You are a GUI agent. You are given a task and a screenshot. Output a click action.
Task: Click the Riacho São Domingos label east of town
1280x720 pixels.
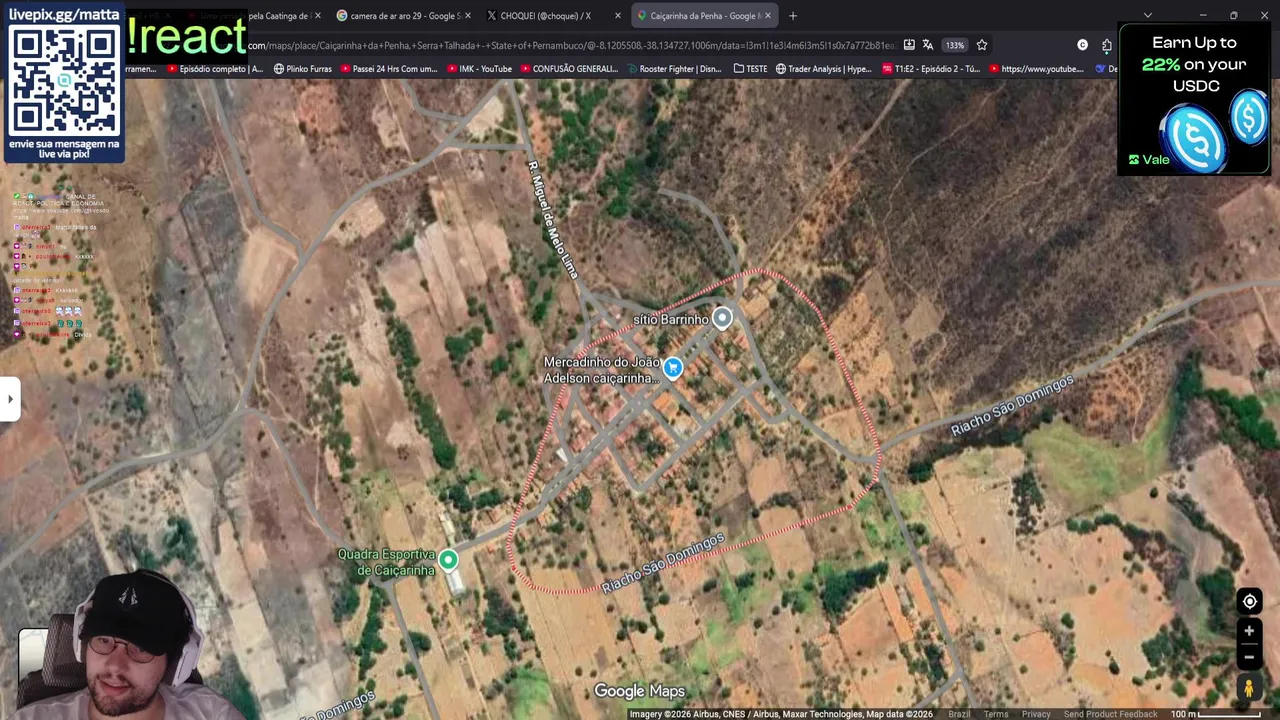[x=1011, y=405]
